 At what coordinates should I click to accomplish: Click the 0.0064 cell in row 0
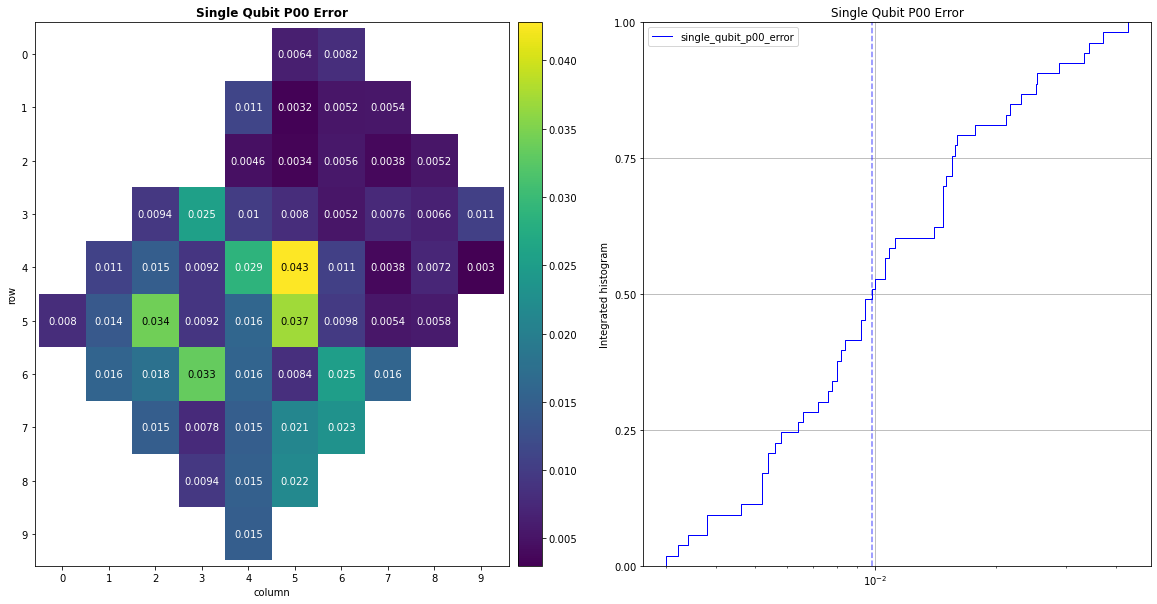click(295, 54)
